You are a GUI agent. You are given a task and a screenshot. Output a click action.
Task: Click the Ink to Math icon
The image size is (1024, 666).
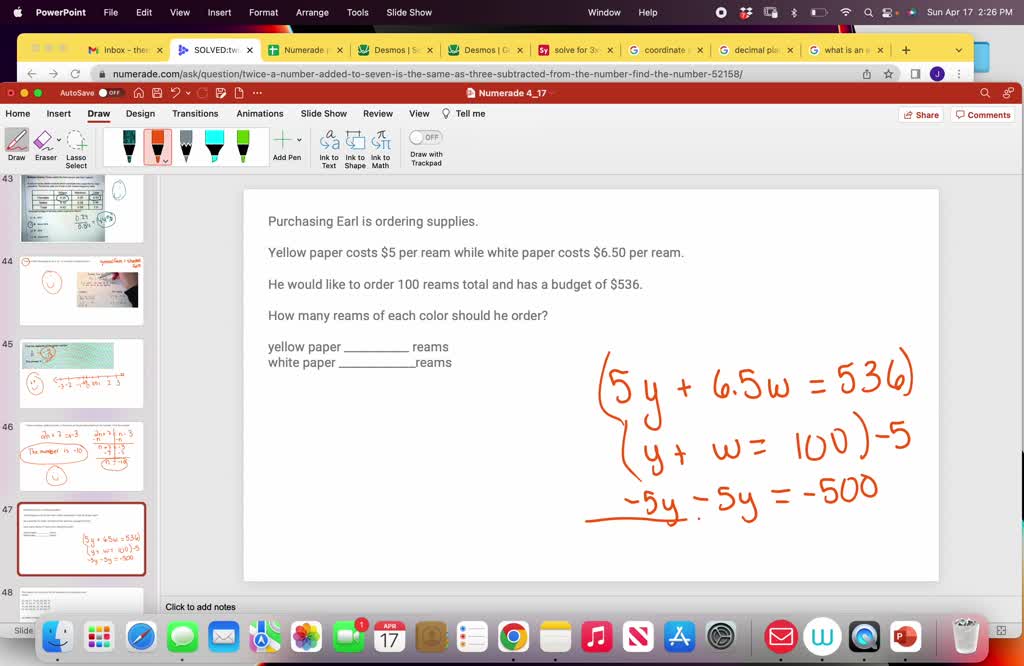tap(381, 148)
